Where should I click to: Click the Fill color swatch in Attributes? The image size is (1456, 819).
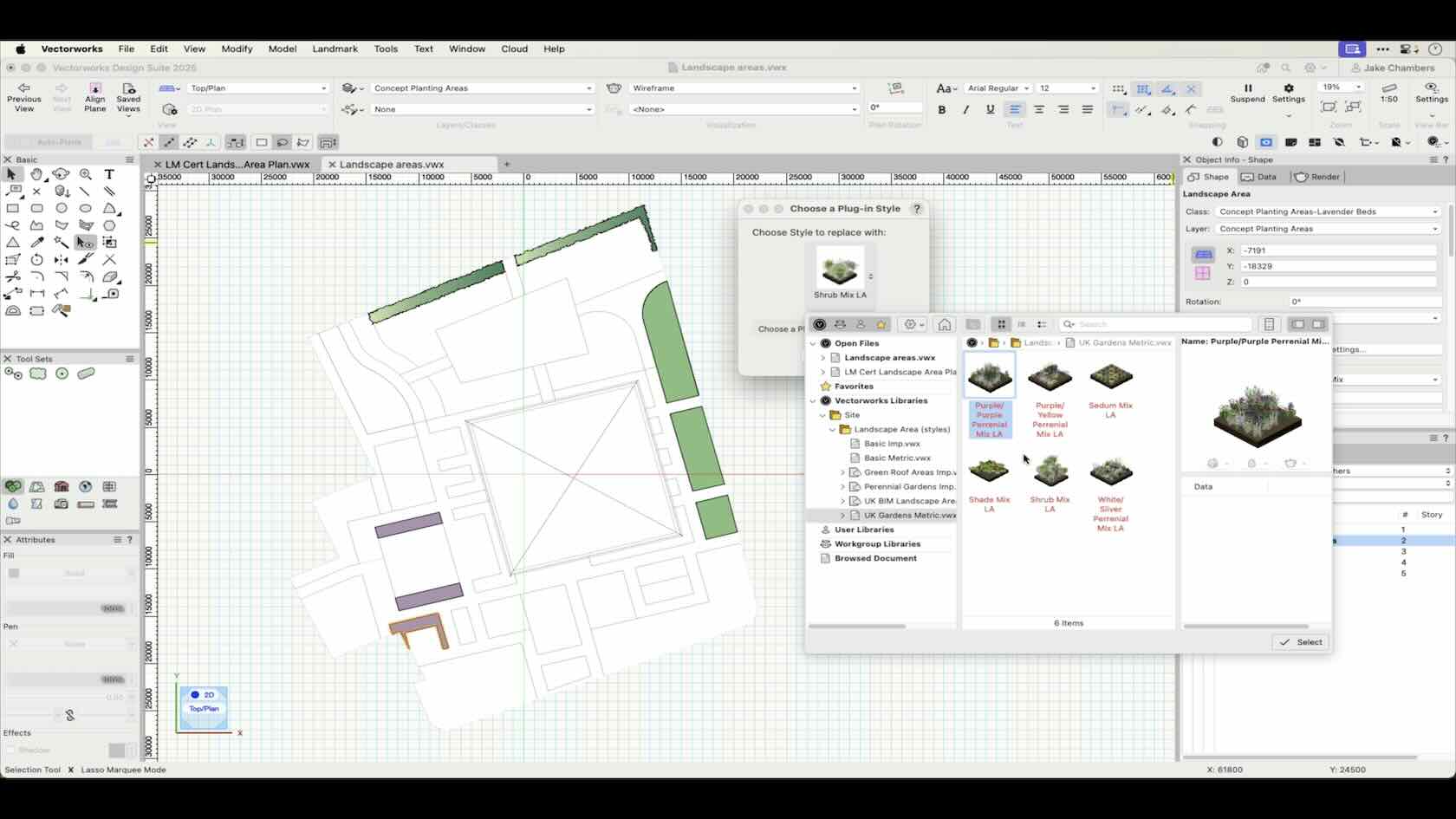point(14,573)
